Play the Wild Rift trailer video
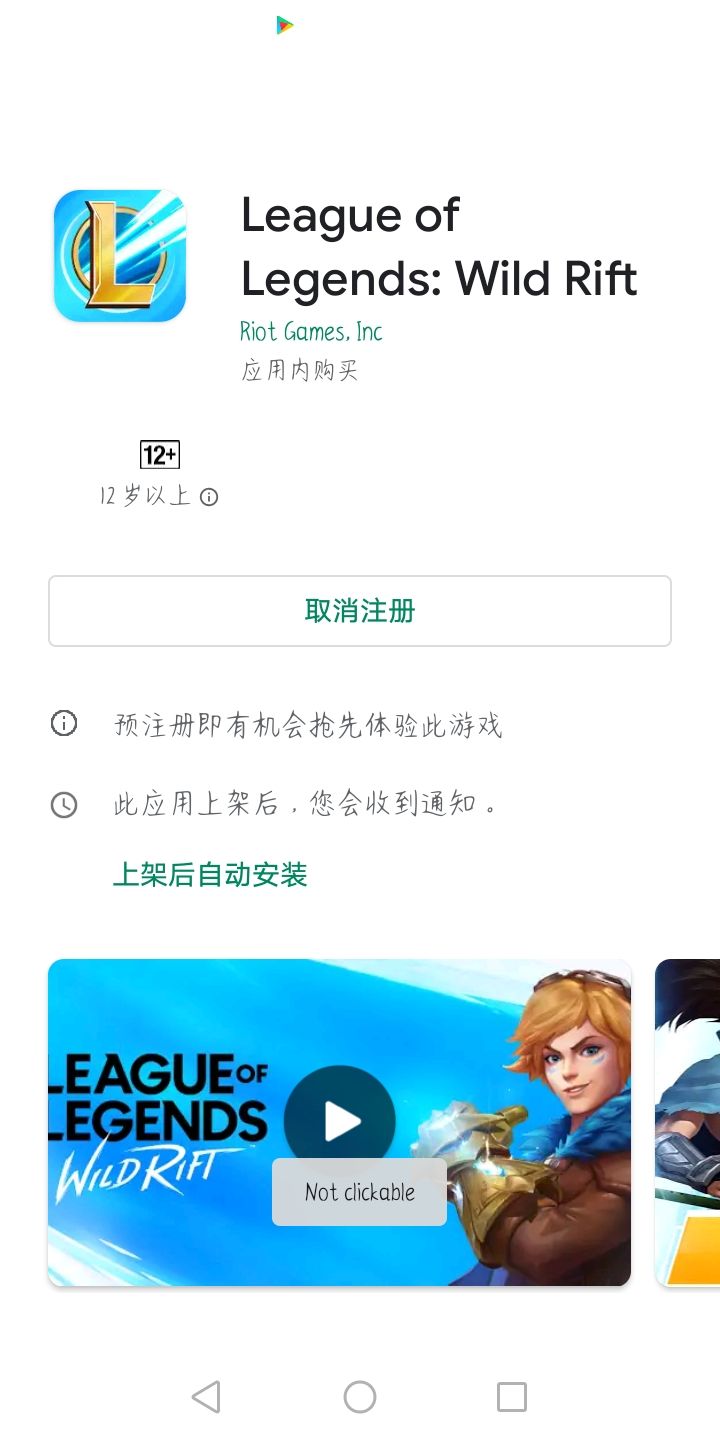 tap(340, 1122)
